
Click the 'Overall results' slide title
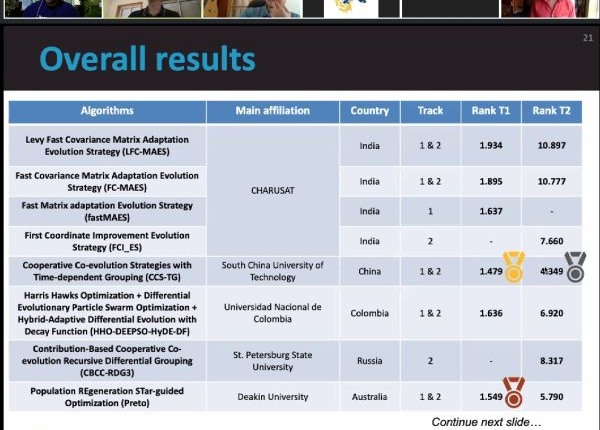tap(147, 59)
